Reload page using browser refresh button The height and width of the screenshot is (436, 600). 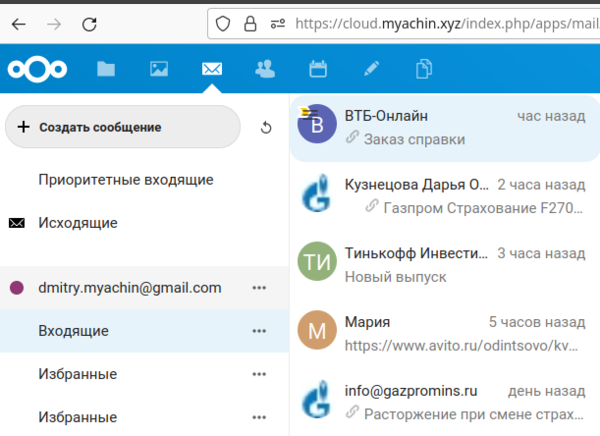[x=90, y=23]
